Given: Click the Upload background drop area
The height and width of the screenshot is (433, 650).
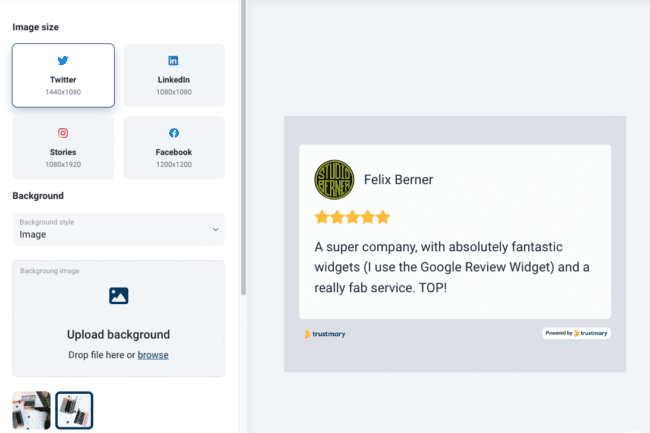Looking at the screenshot, I should 118,319.
